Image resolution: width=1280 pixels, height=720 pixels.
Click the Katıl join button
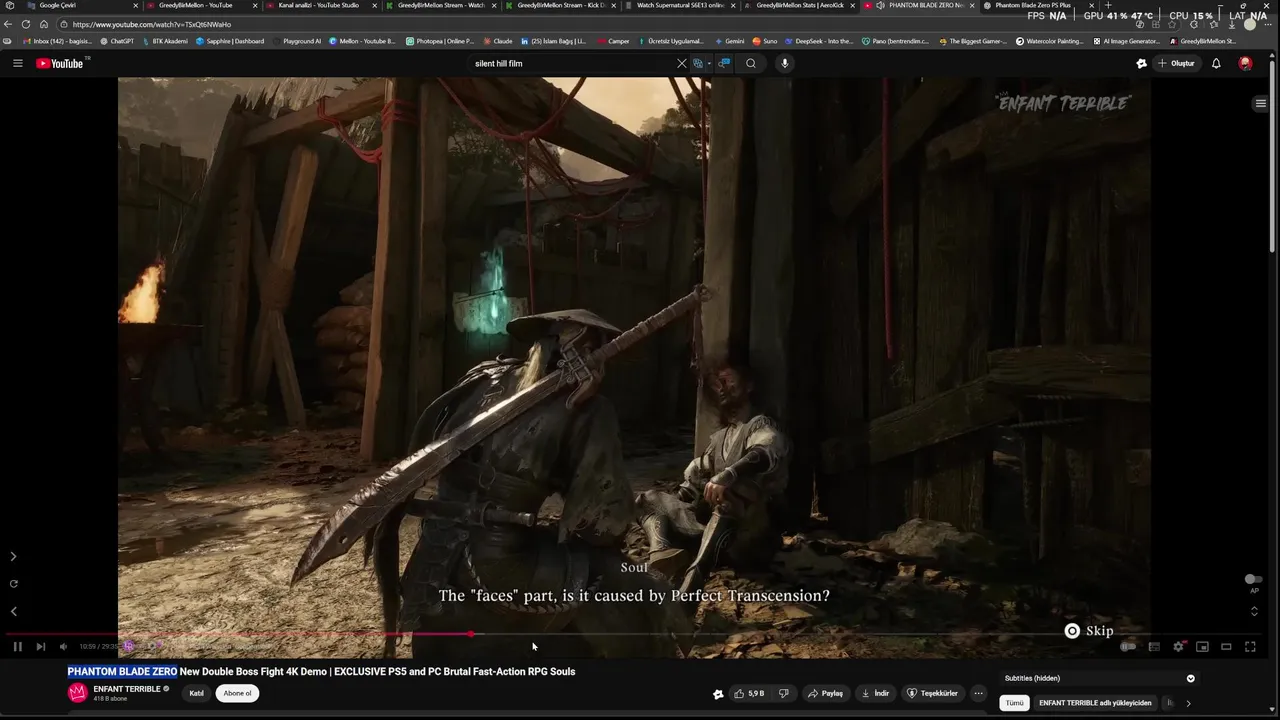pyautogui.click(x=197, y=693)
